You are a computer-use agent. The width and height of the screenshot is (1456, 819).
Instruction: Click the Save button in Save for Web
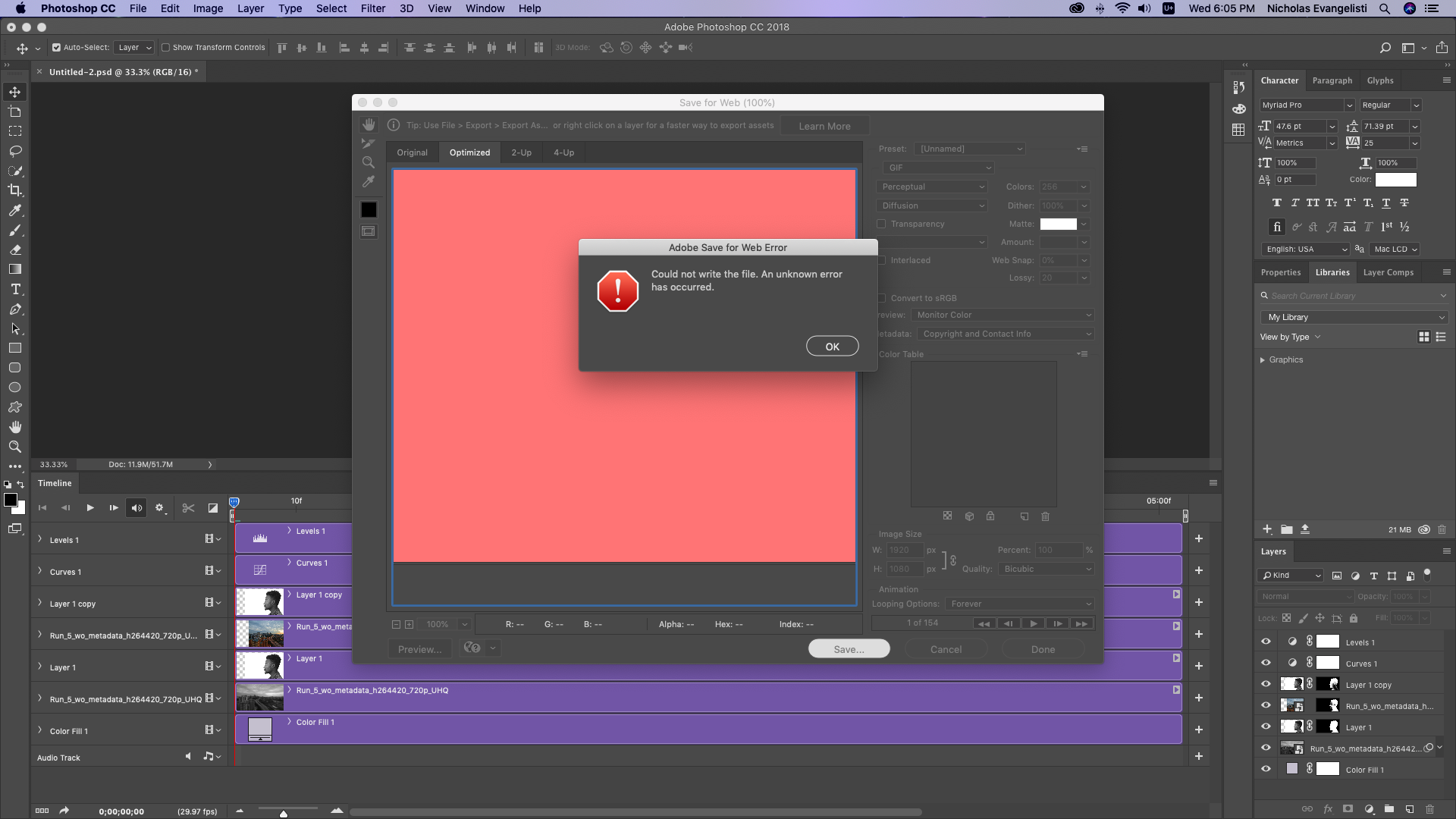(x=849, y=649)
